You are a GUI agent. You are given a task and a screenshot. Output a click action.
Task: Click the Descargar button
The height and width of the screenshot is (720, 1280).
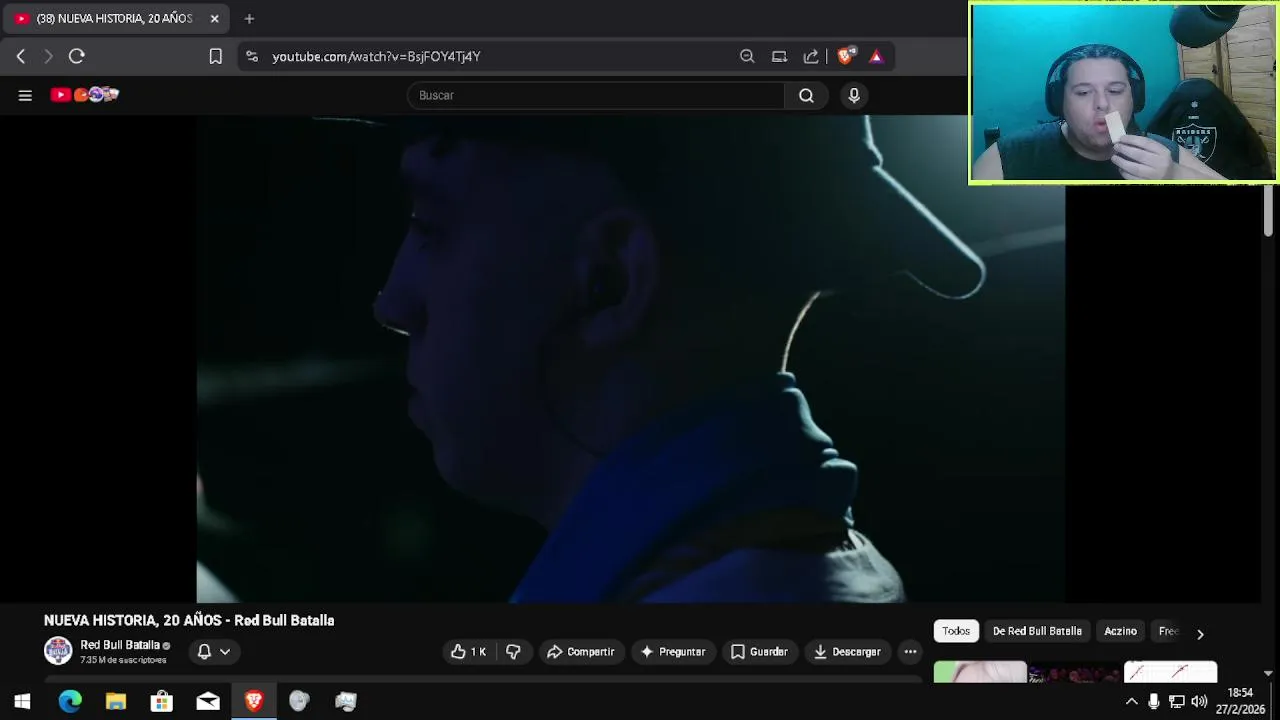847,652
